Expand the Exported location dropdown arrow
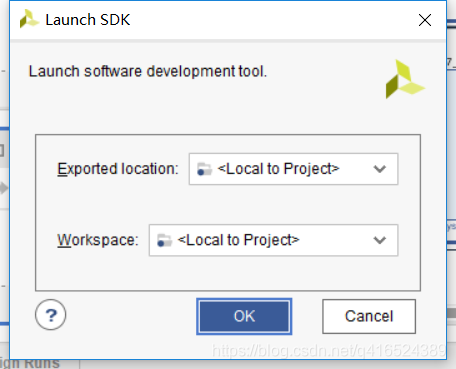The image size is (456, 369). click(380, 169)
